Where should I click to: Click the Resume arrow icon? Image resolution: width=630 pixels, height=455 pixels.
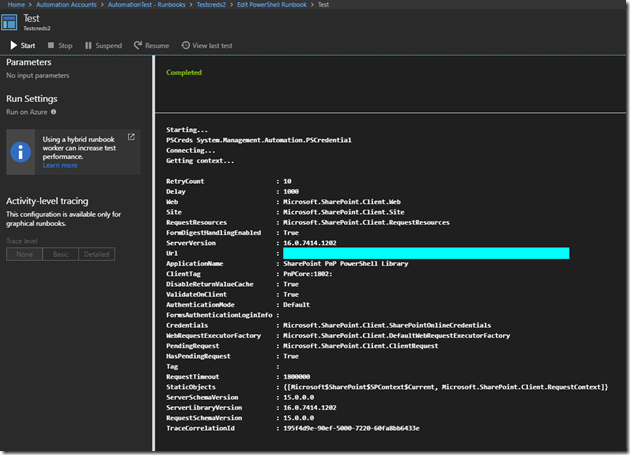pos(136,45)
